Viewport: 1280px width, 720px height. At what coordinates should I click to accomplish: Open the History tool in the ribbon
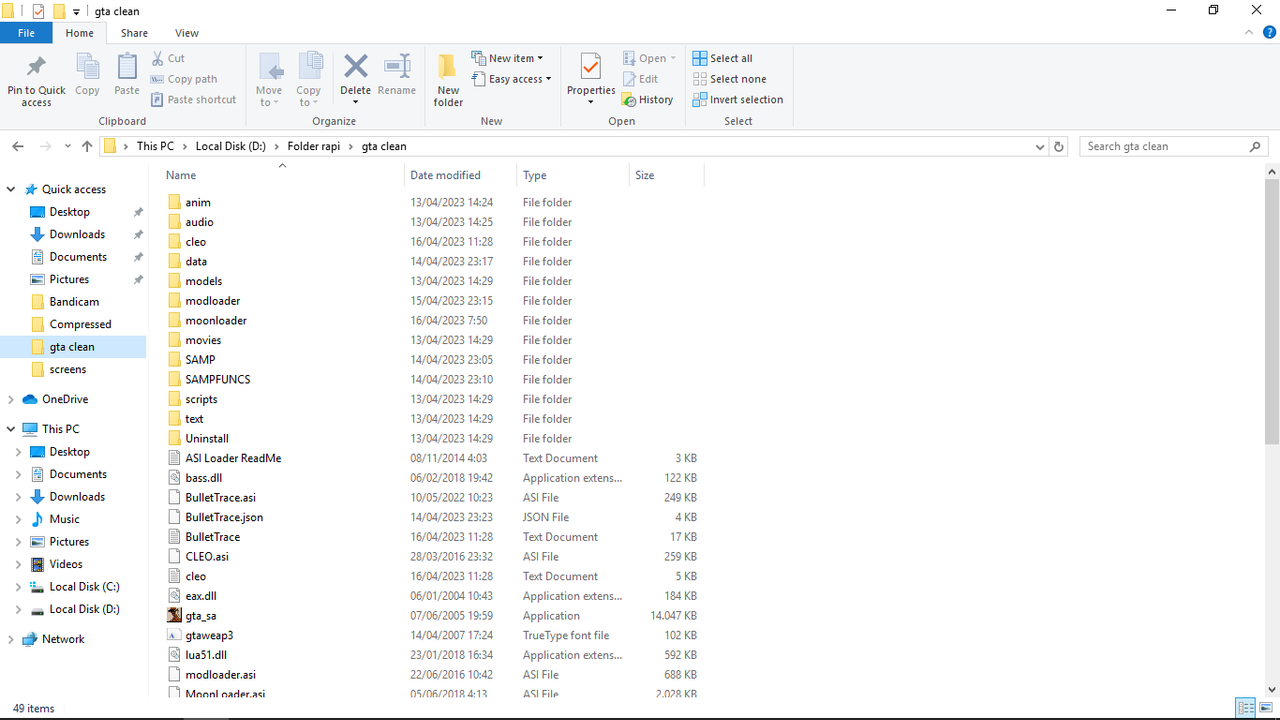tap(647, 100)
